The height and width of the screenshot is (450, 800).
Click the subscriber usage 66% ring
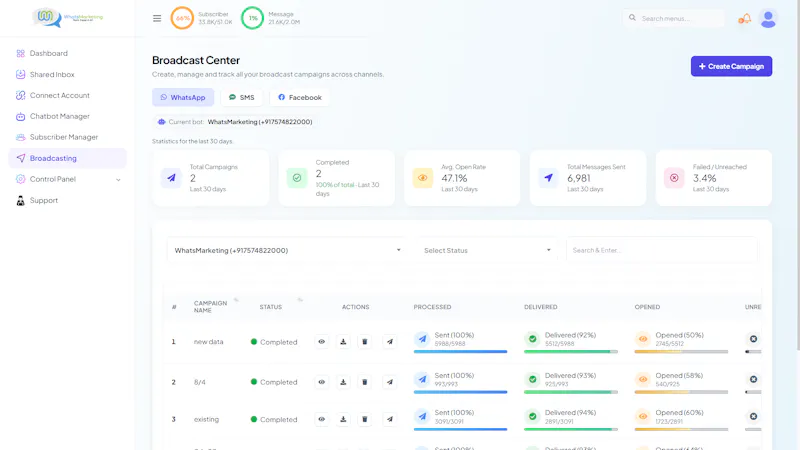tap(182, 18)
